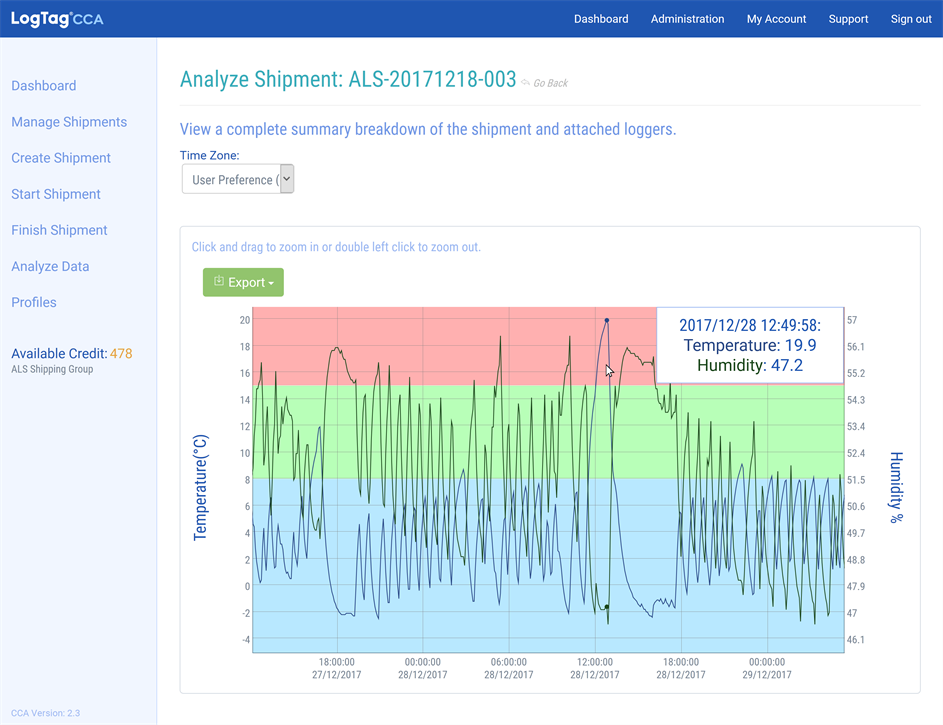Viewport: 943px width, 725px height.
Task: Sign out of the account
Action: pyautogui.click(x=911, y=19)
